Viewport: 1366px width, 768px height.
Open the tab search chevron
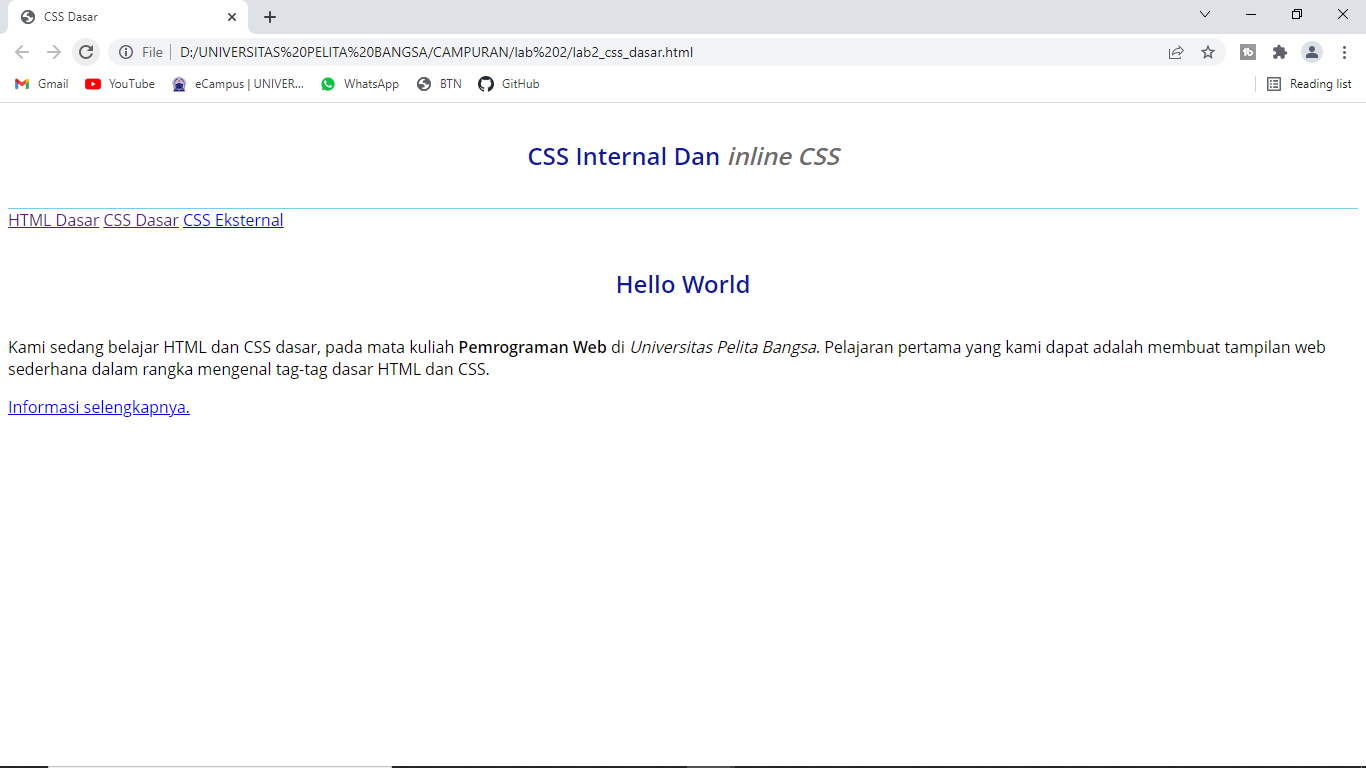tap(1205, 16)
